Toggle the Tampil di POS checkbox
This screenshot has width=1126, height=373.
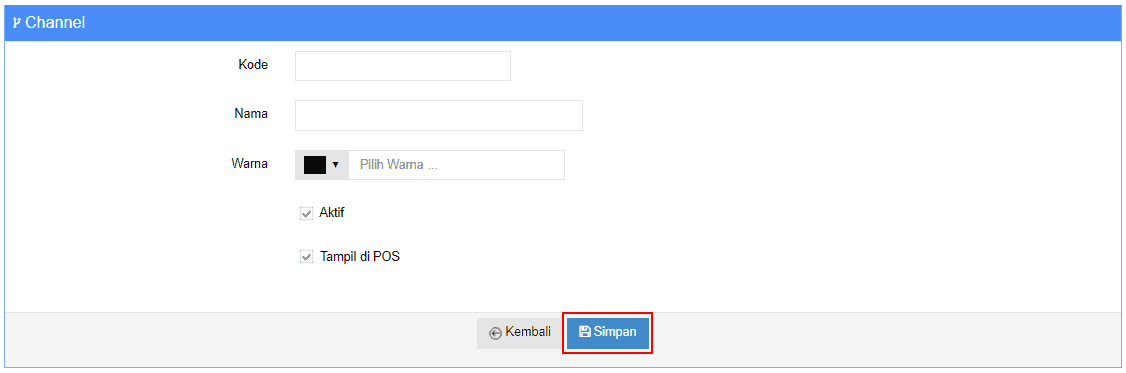click(307, 257)
